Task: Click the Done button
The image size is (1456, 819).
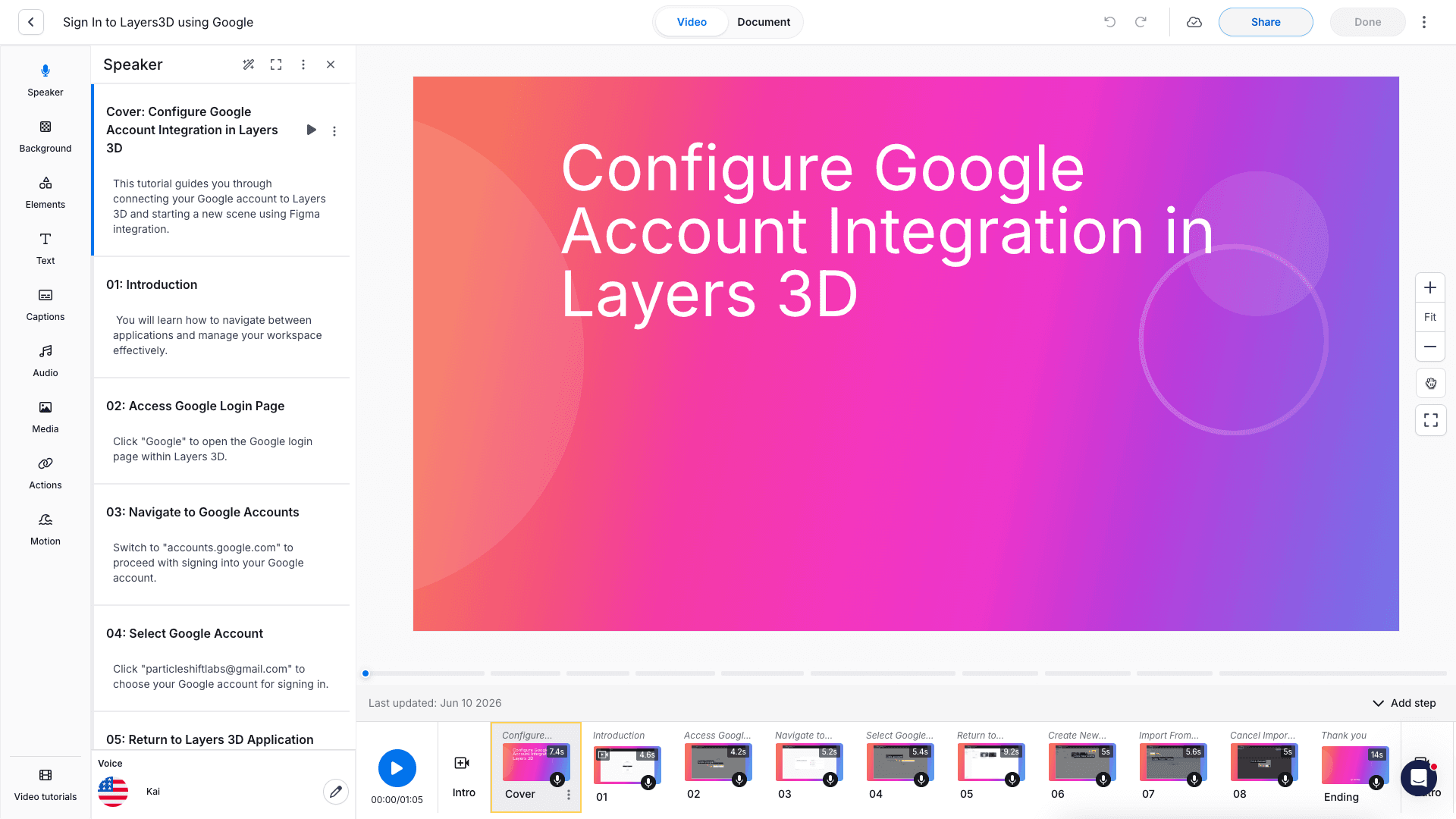Action: [1368, 22]
